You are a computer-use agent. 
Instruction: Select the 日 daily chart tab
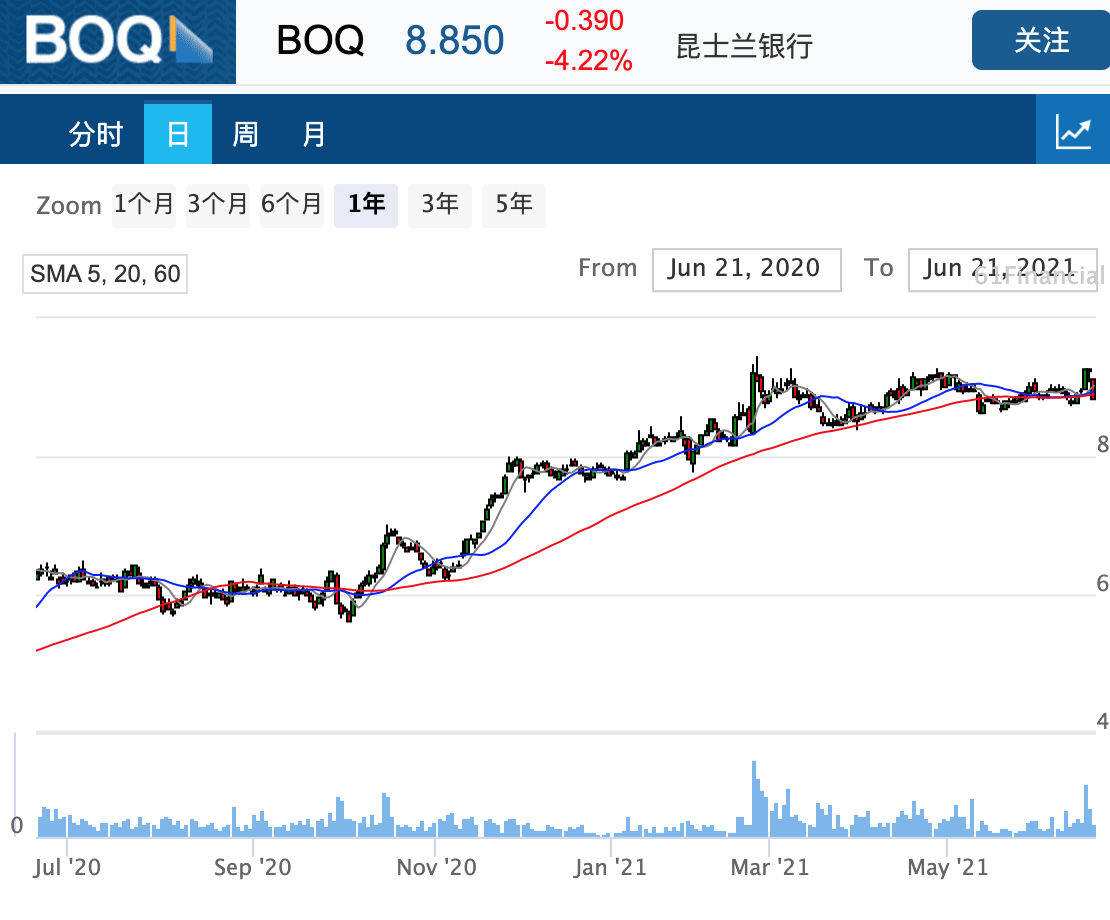click(178, 134)
